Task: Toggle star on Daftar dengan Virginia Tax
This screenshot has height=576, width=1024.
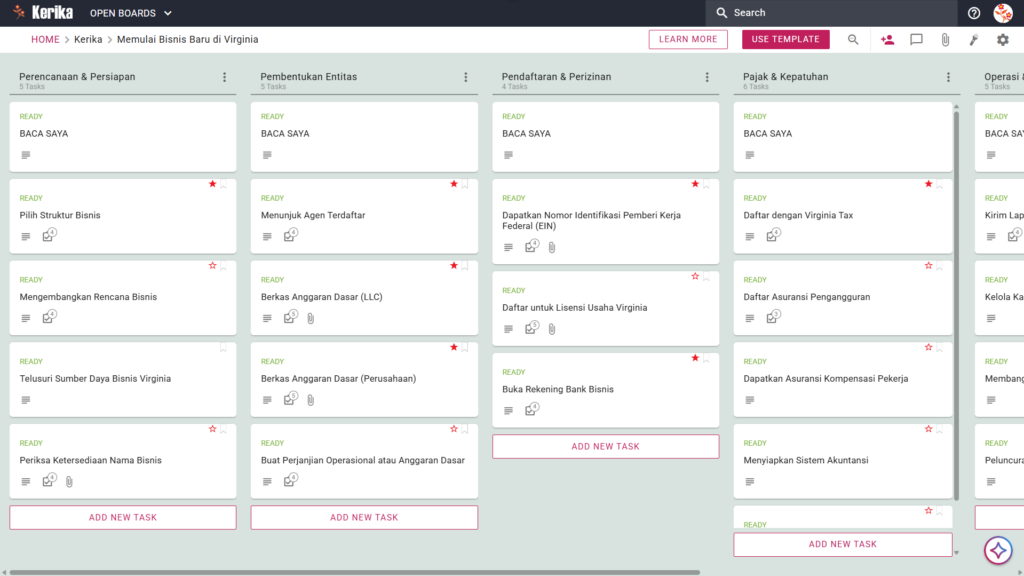Action: coord(928,184)
